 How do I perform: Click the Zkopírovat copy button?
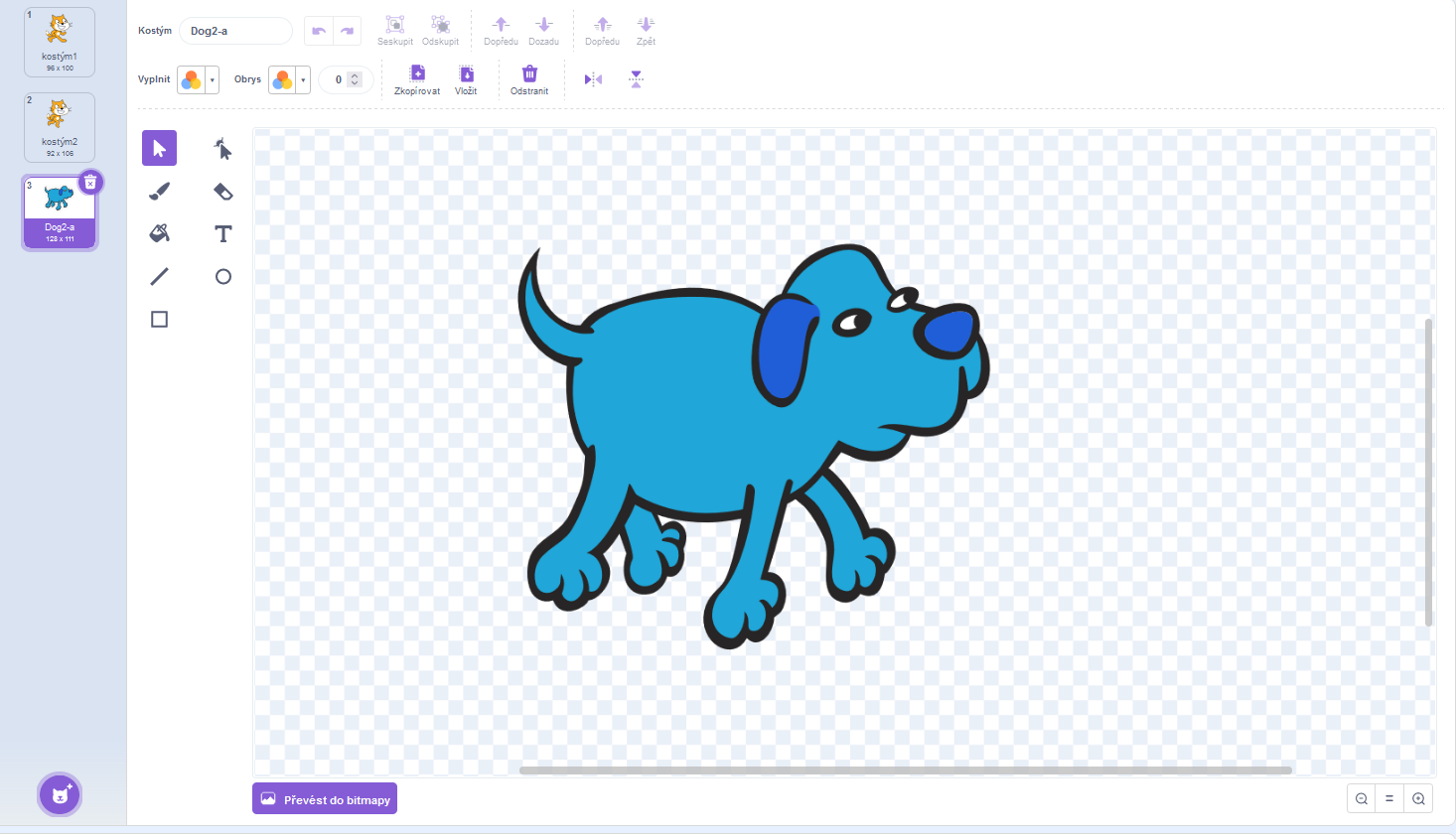[x=417, y=79]
